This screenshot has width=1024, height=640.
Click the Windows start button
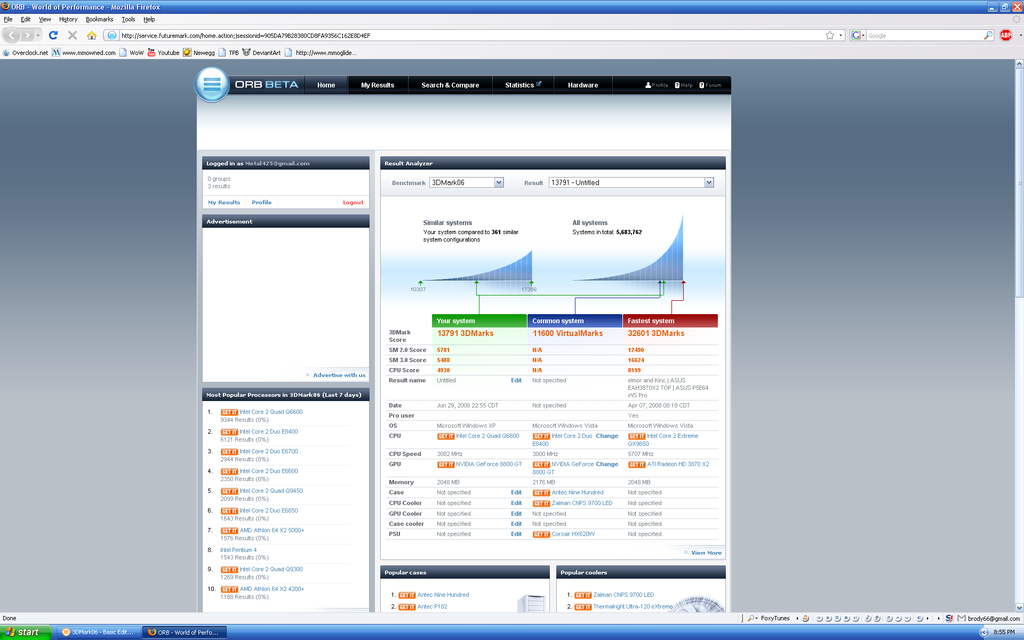(x=25, y=632)
